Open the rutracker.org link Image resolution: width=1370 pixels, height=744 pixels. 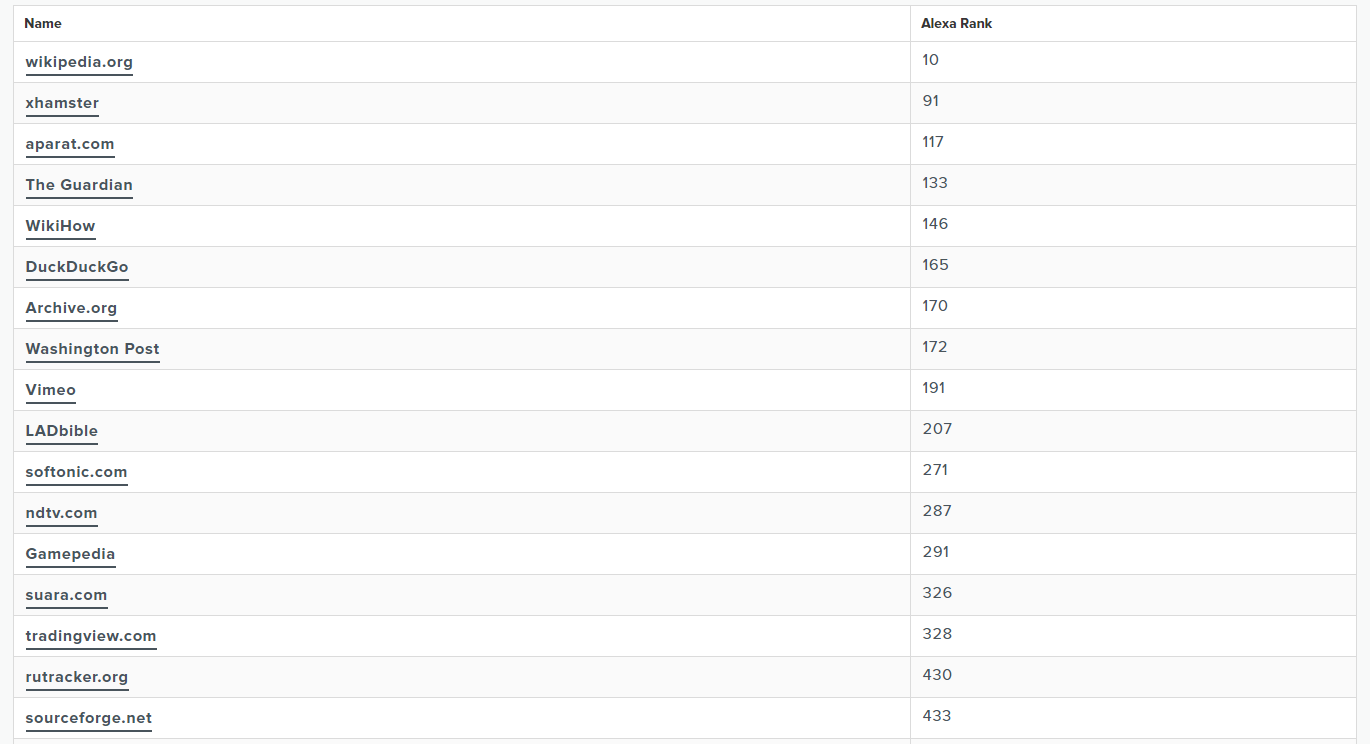pyautogui.click(x=77, y=677)
